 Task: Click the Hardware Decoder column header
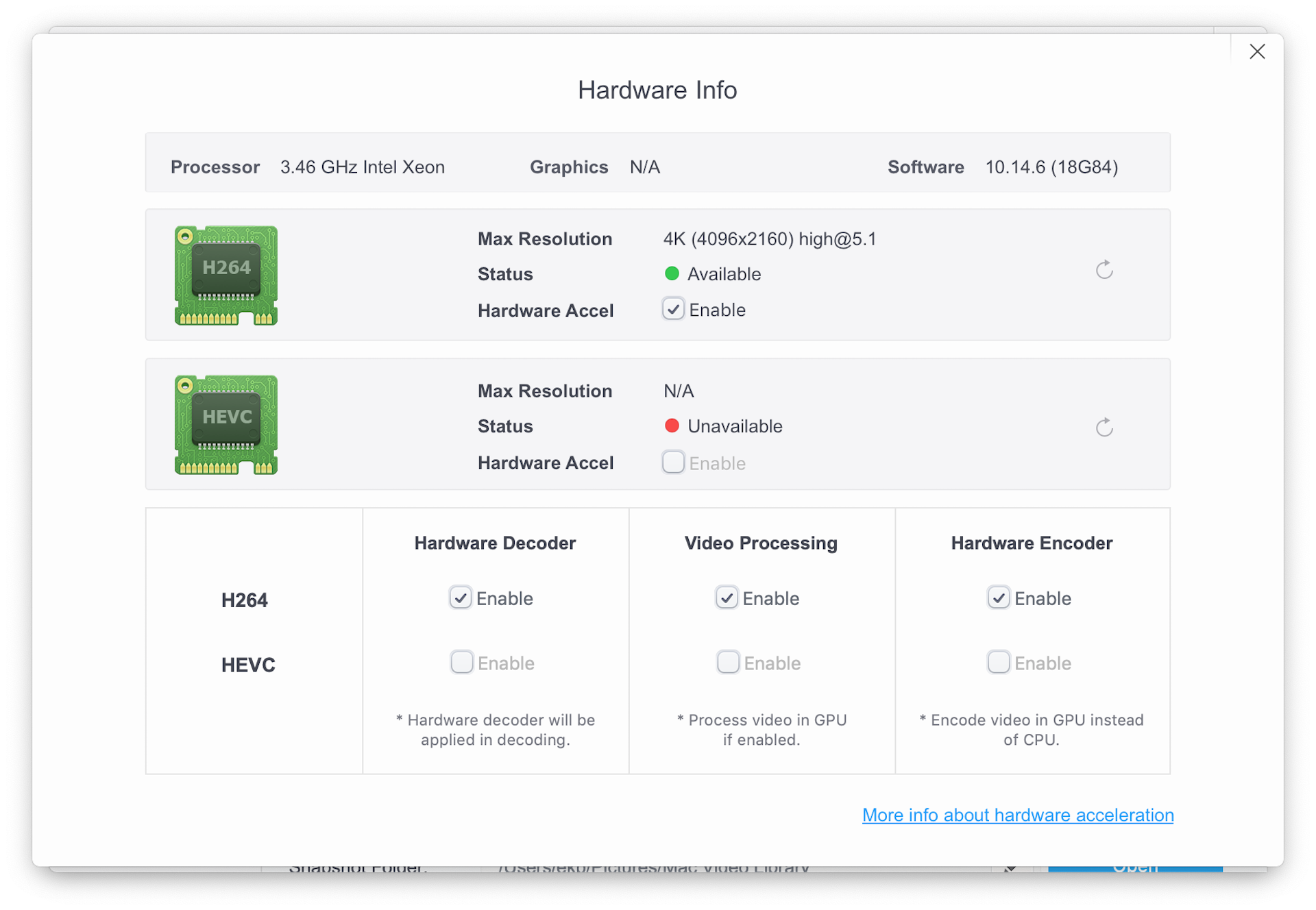(495, 543)
